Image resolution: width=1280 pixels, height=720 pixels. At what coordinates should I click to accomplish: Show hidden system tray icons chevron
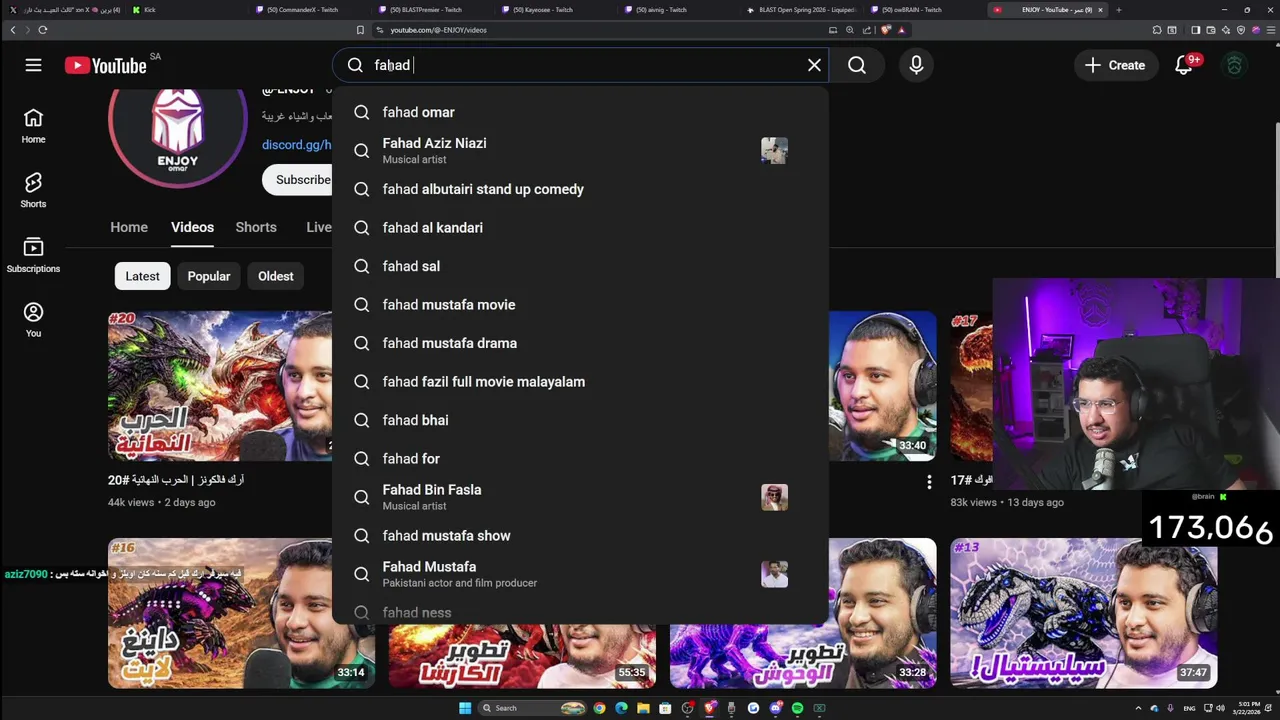pos(1138,708)
